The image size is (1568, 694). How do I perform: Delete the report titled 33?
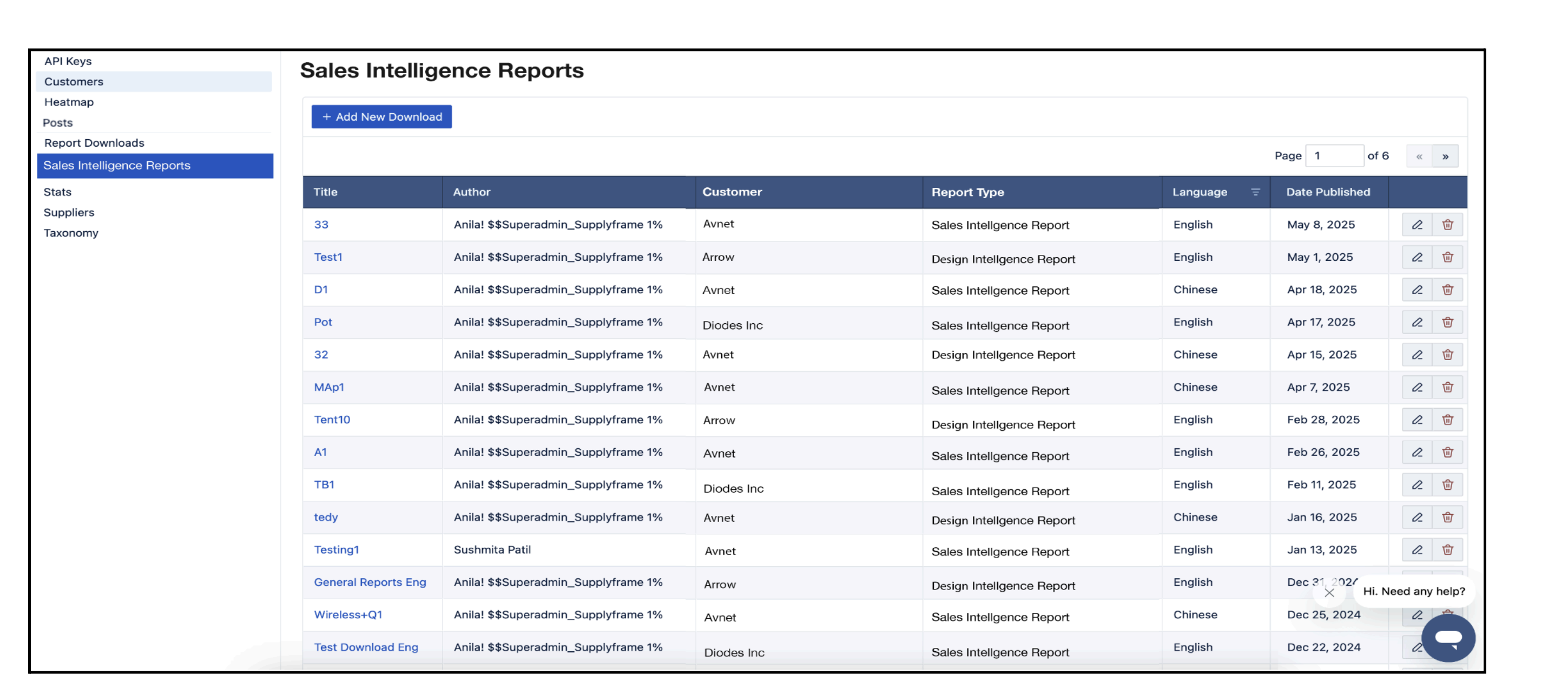(1447, 225)
